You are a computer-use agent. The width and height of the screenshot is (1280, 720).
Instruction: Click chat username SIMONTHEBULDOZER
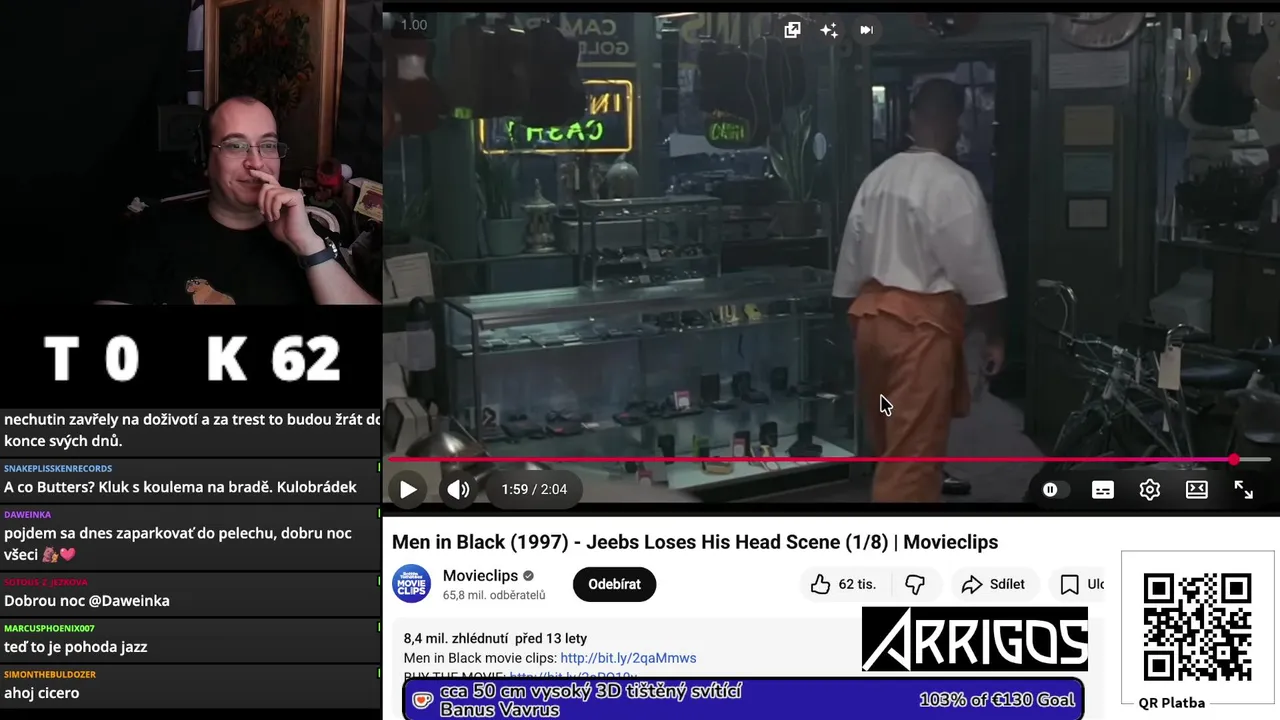(50, 674)
